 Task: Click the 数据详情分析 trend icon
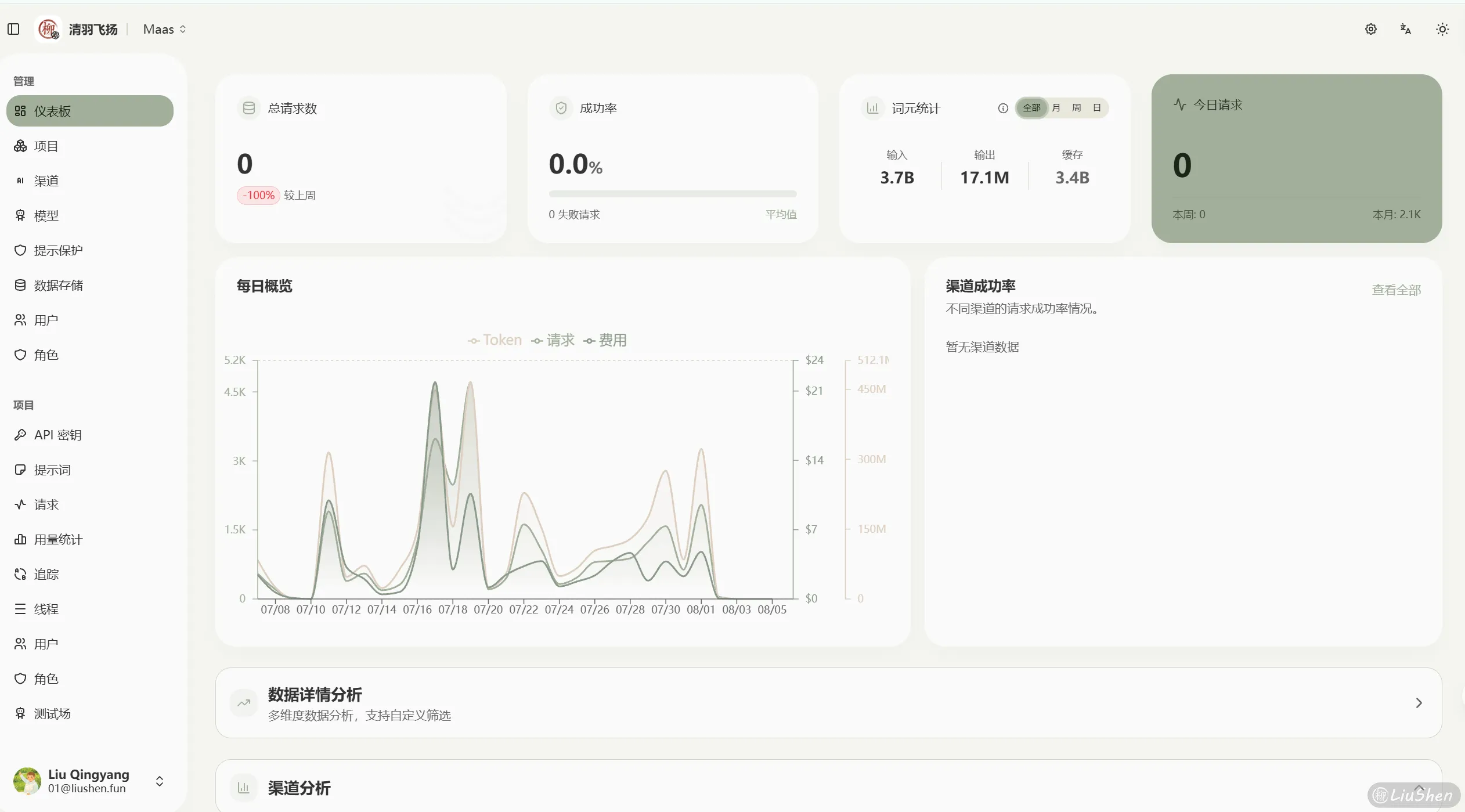coord(244,703)
